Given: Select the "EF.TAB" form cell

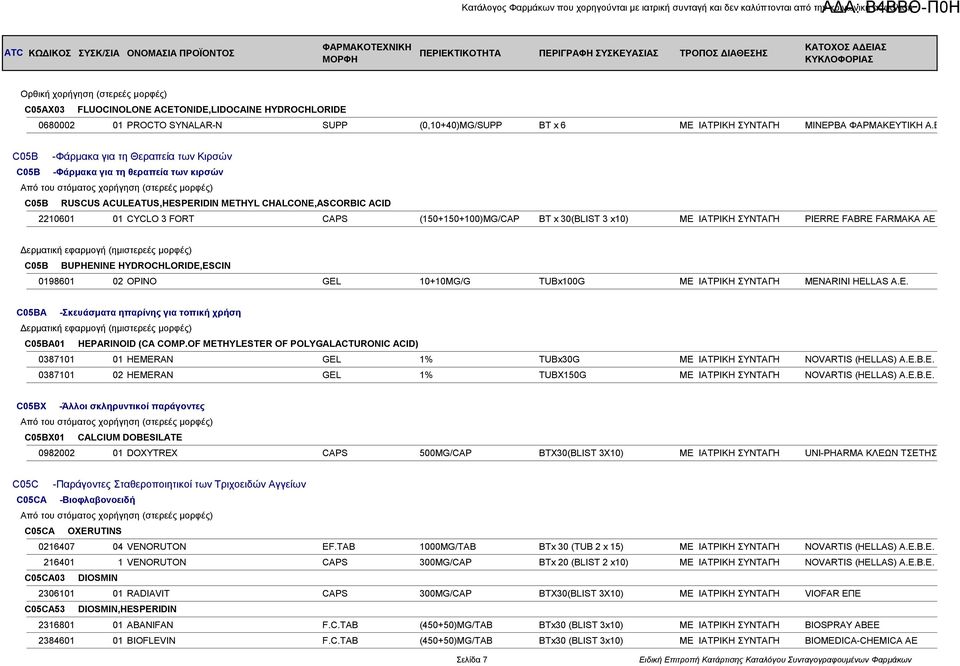Looking at the screenshot, I should pyautogui.click(x=339, y=547).
